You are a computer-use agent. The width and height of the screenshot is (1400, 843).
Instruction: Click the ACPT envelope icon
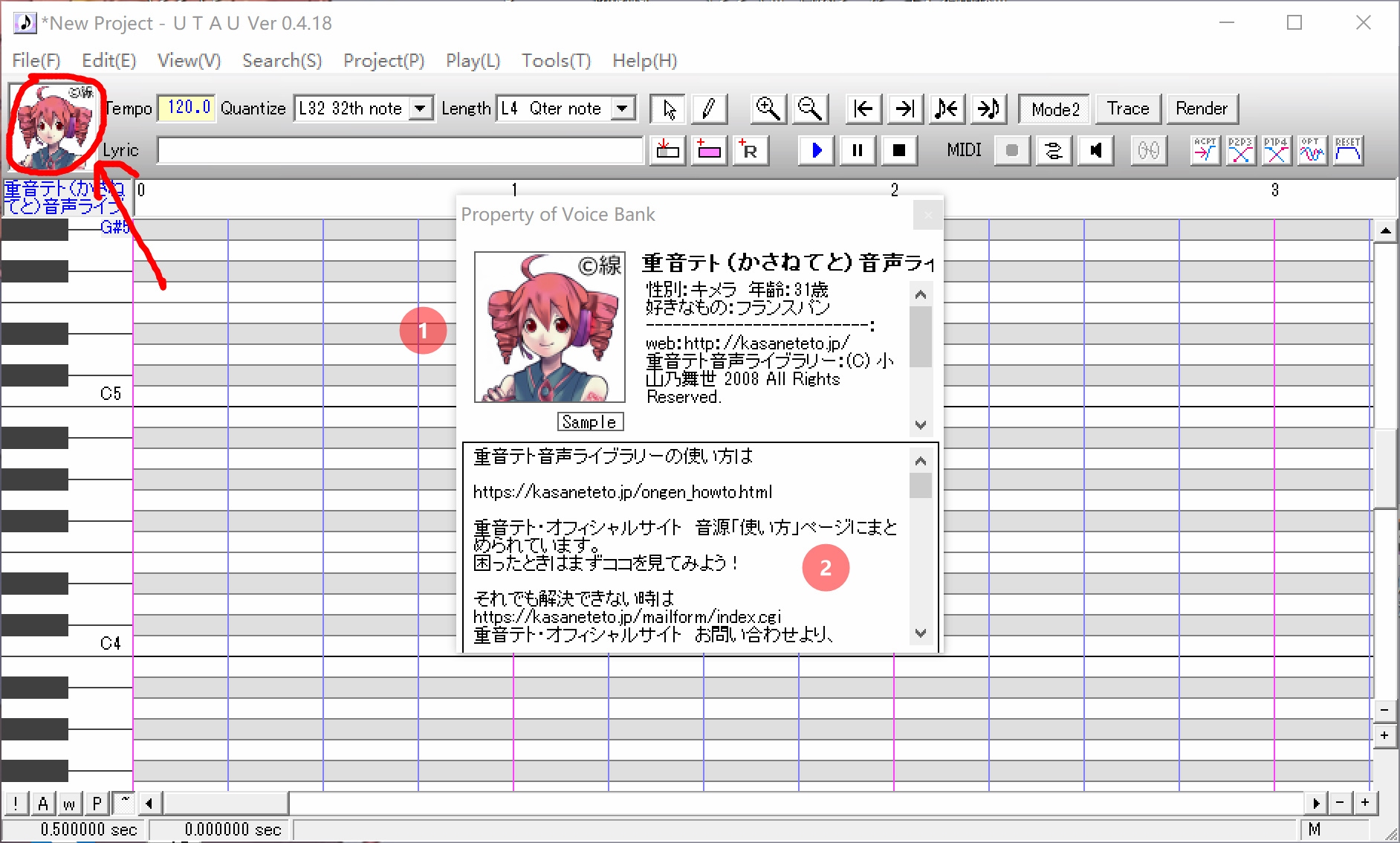coord(1205,151)
